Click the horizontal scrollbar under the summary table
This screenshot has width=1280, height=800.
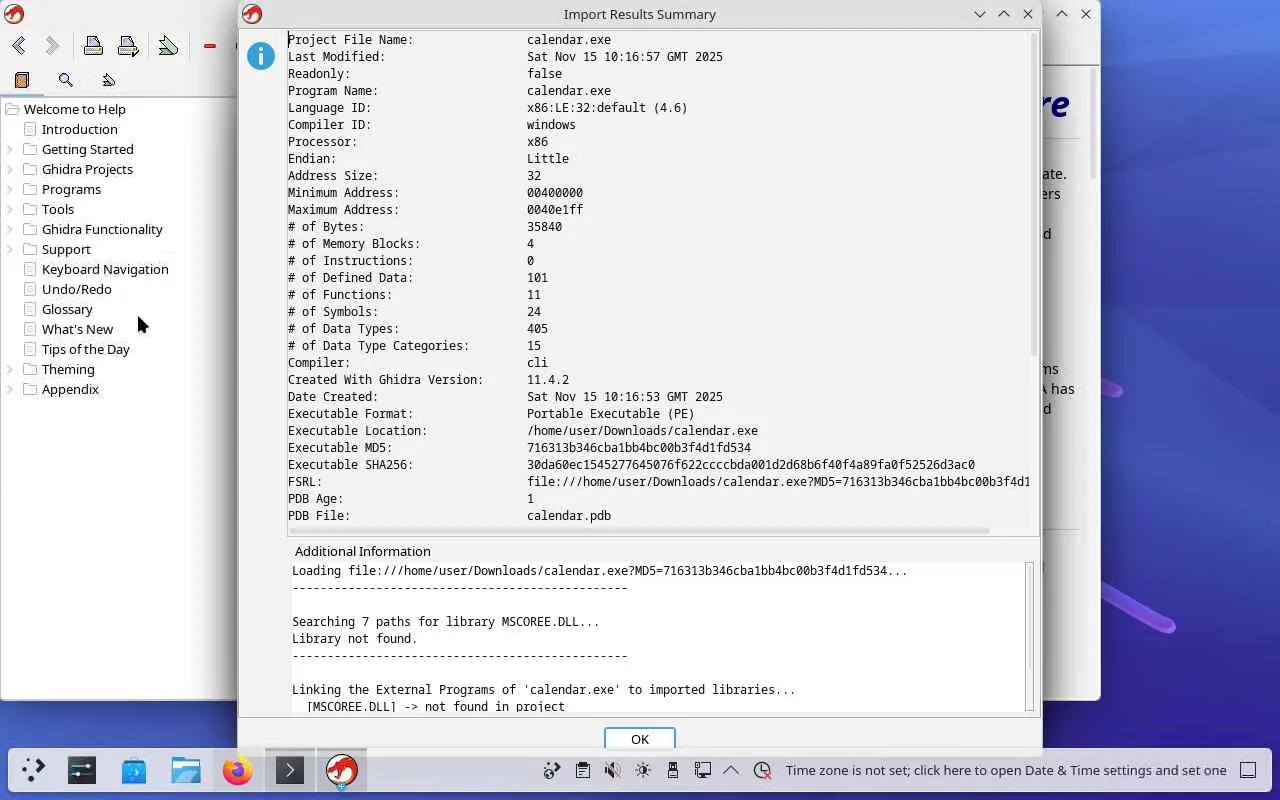click(640, 531)
